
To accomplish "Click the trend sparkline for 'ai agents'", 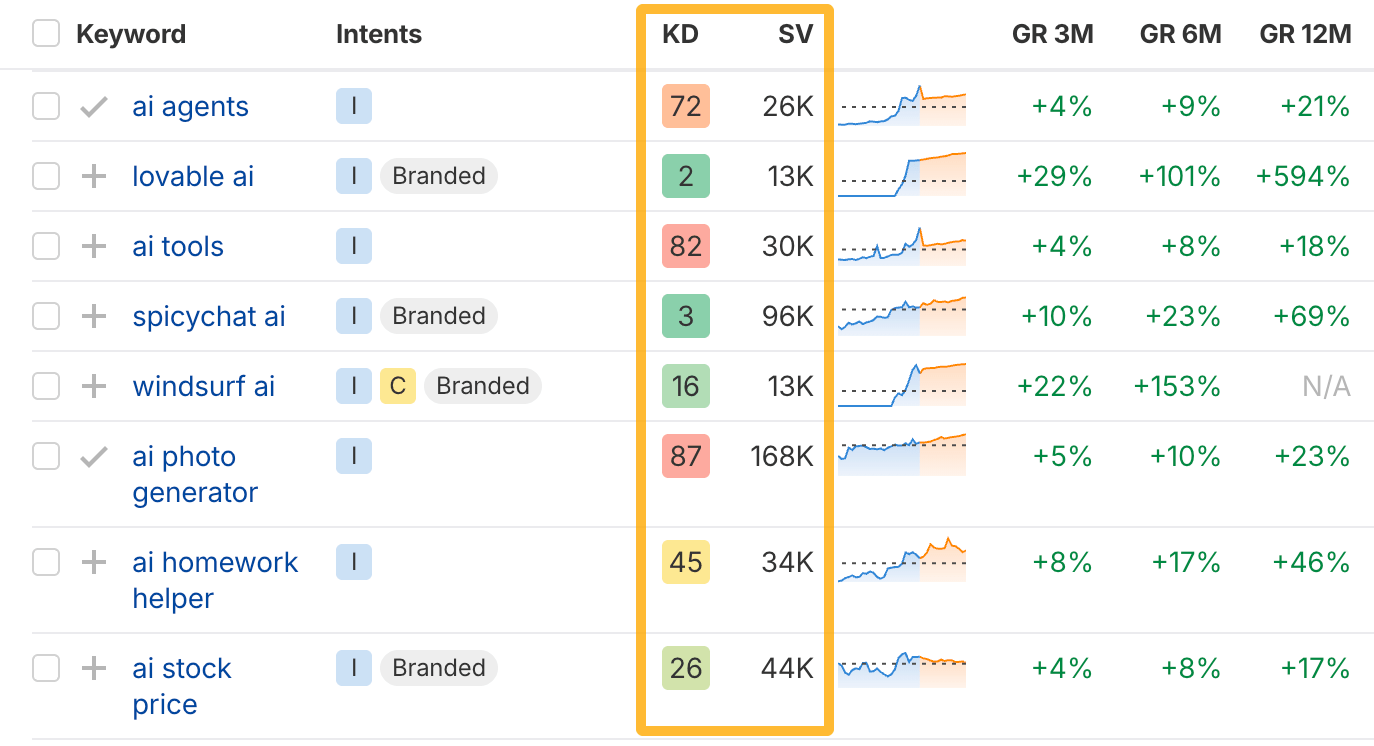I will [901, 106].
